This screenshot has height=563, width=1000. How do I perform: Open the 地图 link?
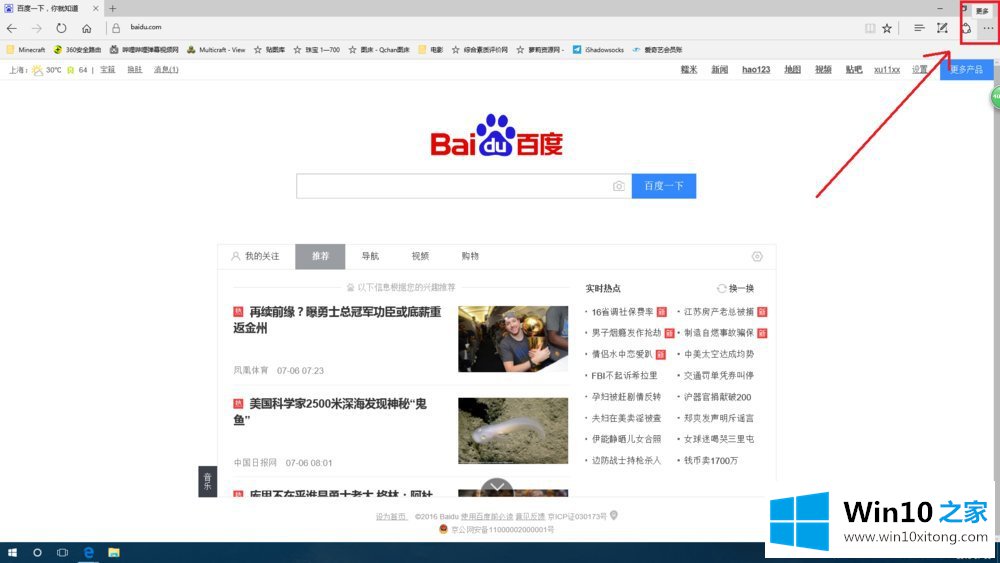[792, 69]
